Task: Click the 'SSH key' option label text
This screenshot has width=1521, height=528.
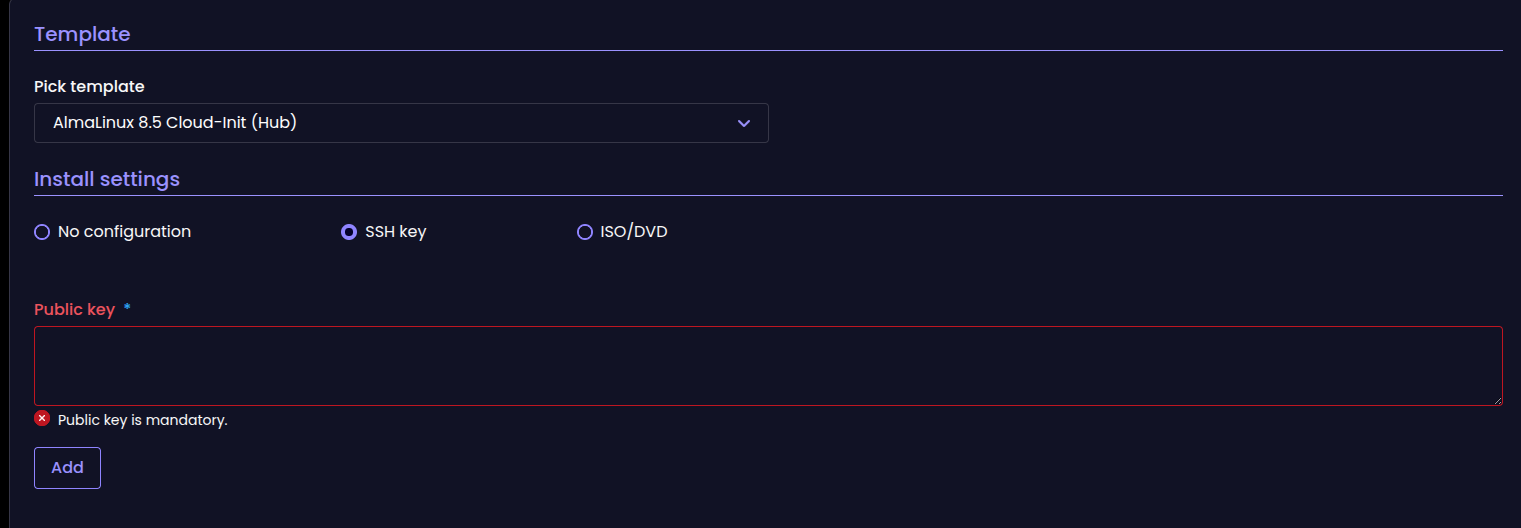Action: point(396,232)
